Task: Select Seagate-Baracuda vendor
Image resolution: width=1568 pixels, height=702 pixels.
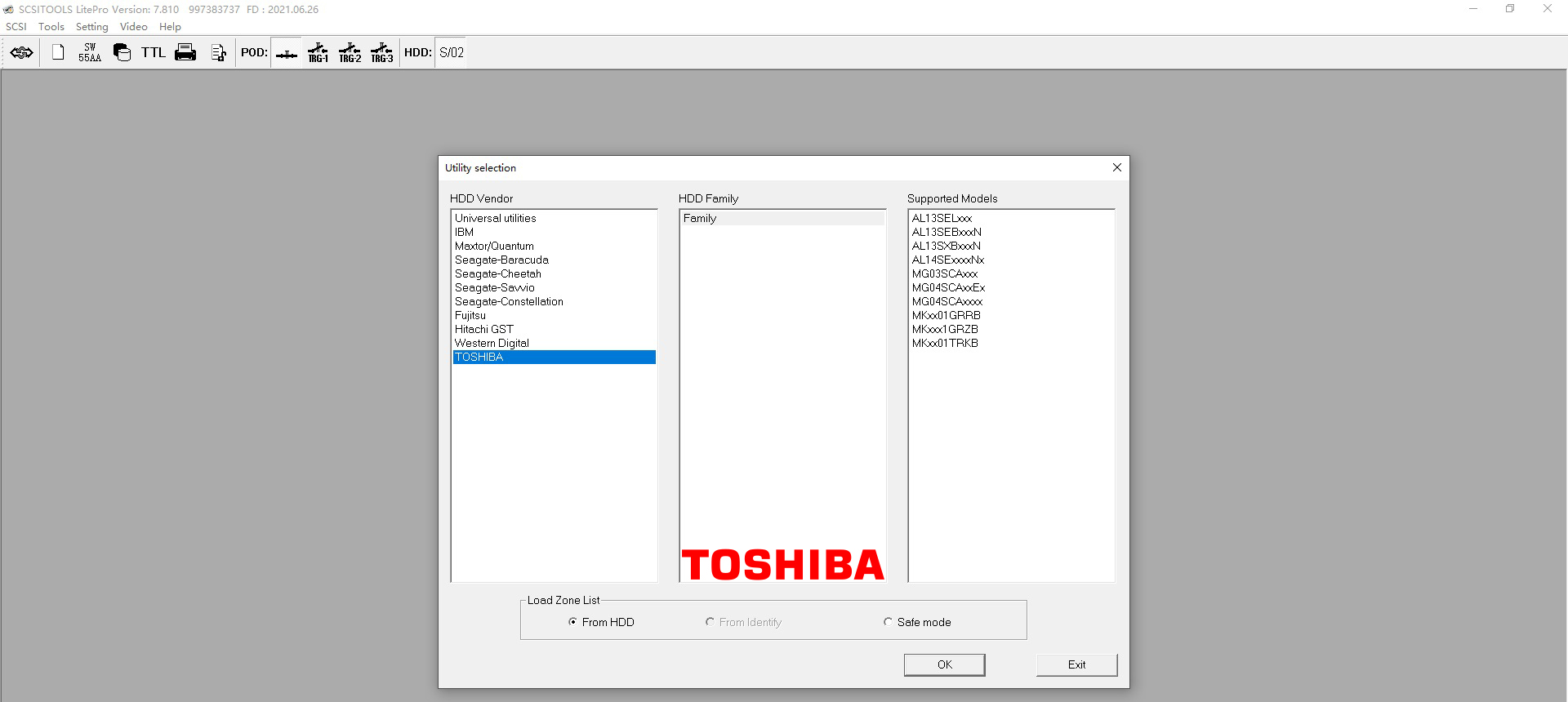Action: (555, 260)
